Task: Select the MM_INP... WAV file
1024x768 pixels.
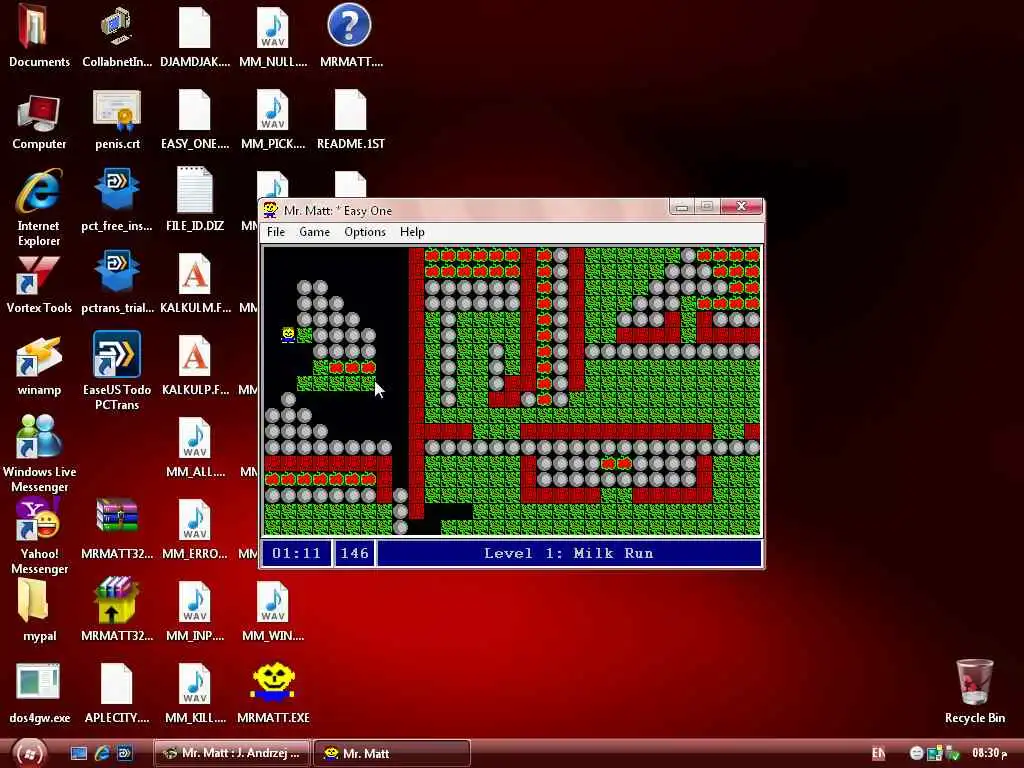Action: pyautogui.click(x=195, y=611)
